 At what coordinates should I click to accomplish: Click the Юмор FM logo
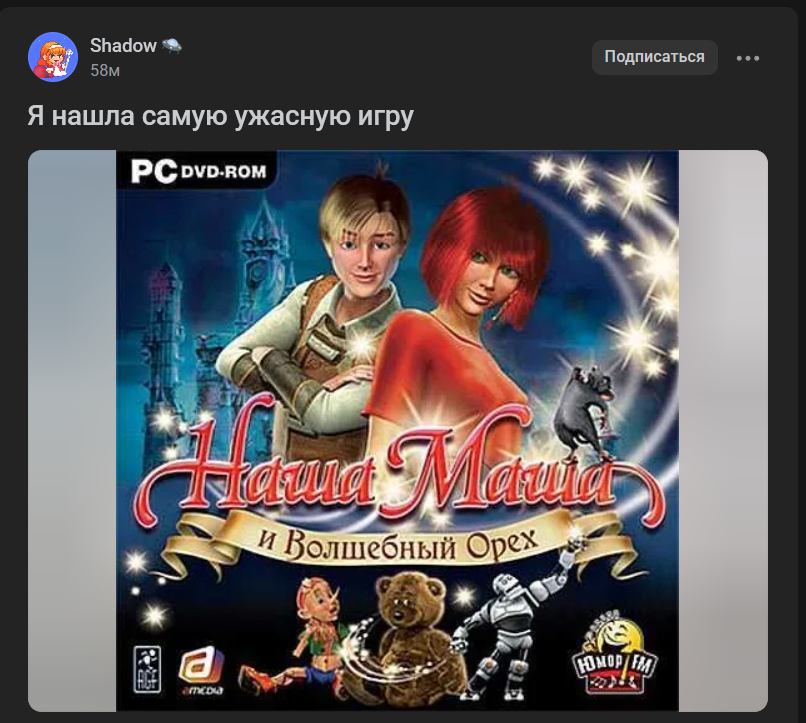pos(614,653)
